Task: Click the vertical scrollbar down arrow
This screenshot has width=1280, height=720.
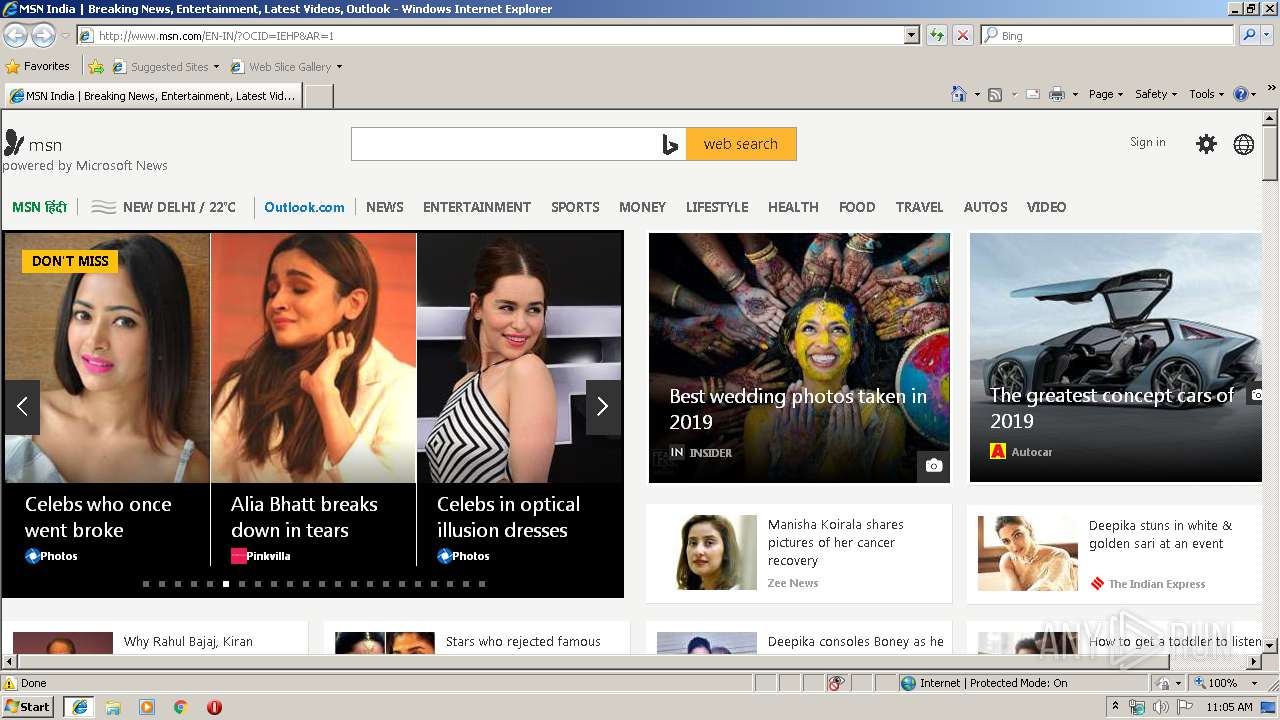Action: click(x=1271, y=645)
